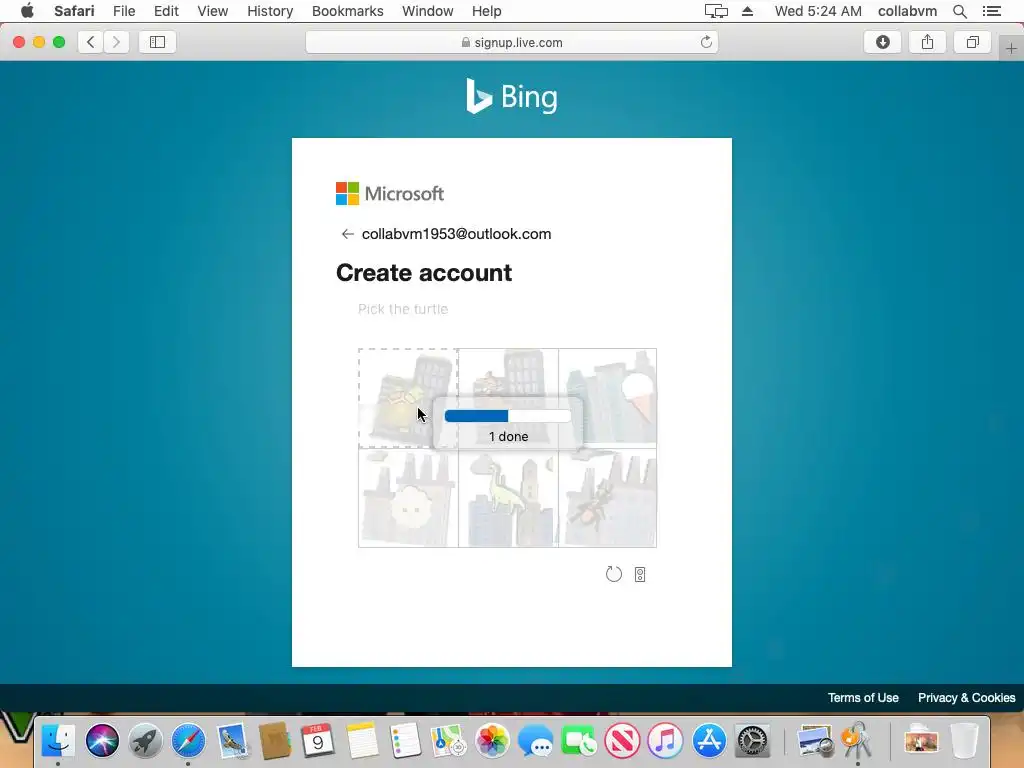Open the Bookmarks menu
Screen dimensions: 1024x768
click(x=347, y=11)
